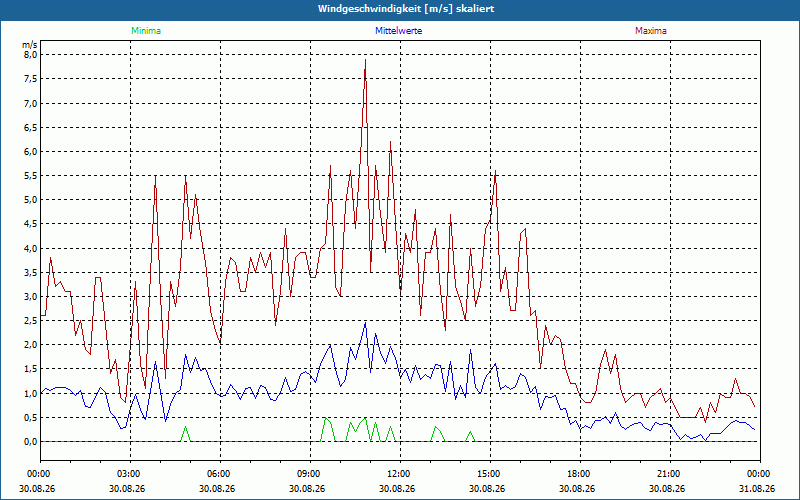Screen dimensions: 800x500
Task: Click the m/s unit label
Action: pyautogui.click(x=30, y=45)
